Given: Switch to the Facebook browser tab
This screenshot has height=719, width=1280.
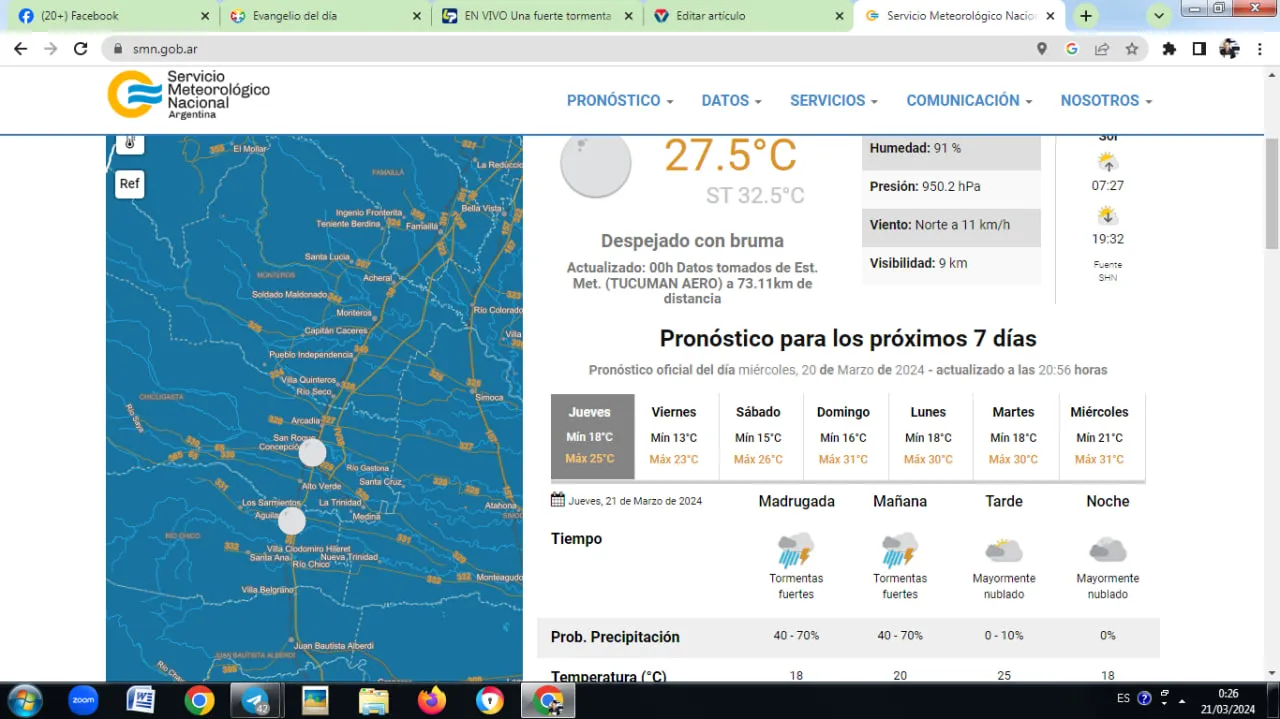Looking at the screenshot, I should pos(110,15).
